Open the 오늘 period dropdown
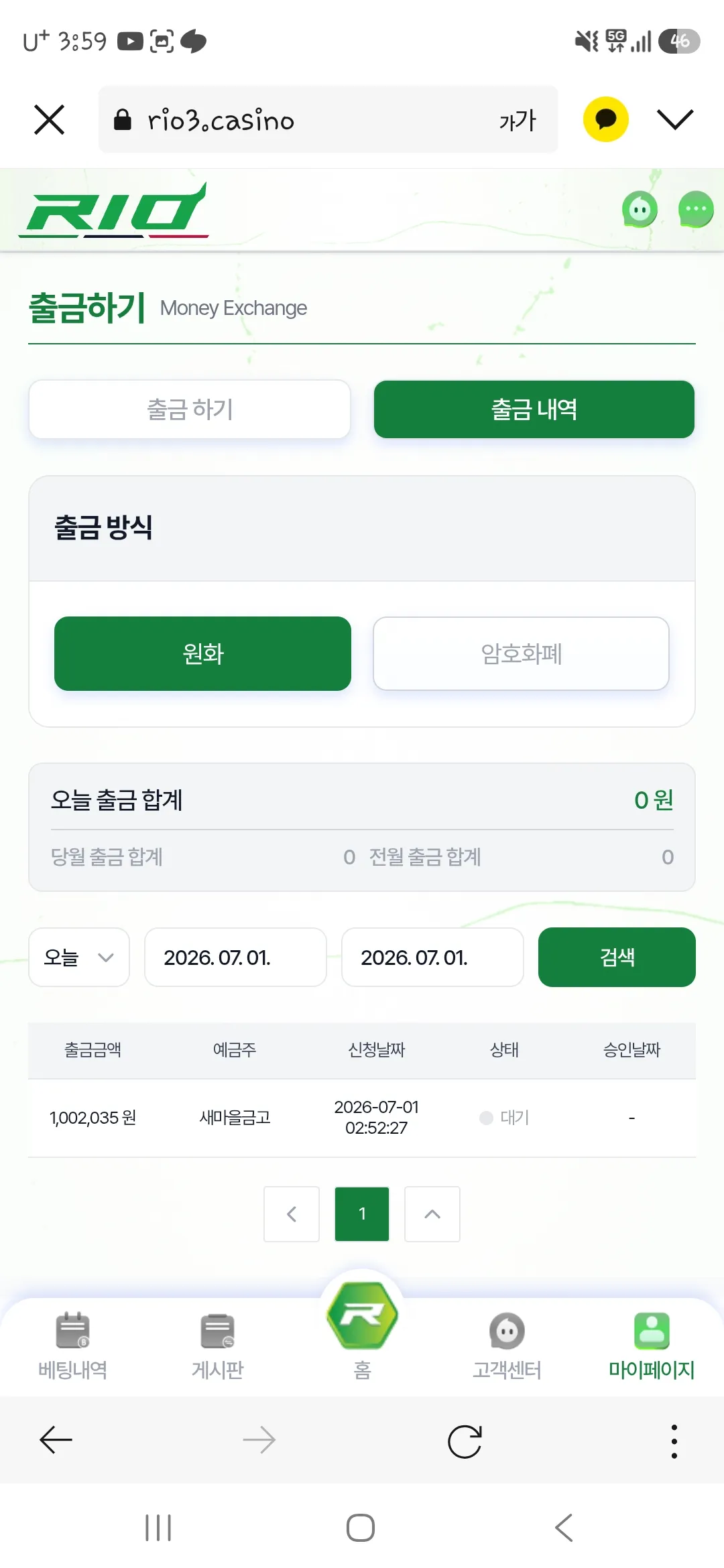Screen dimensions: 724x1568 [79, 957]
